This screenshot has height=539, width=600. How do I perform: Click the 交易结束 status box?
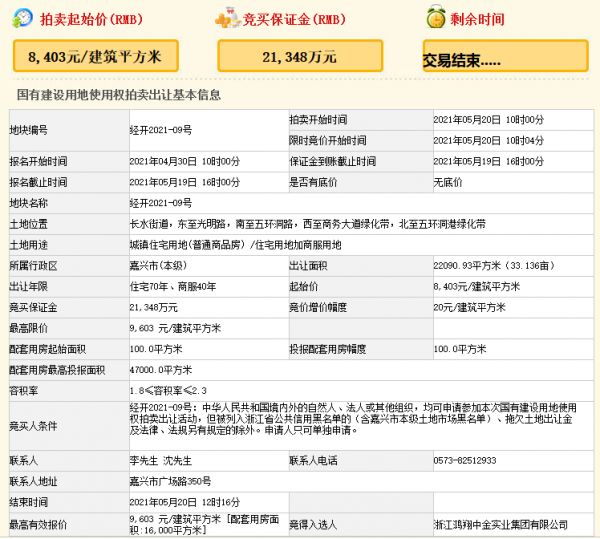click(505, 56)
